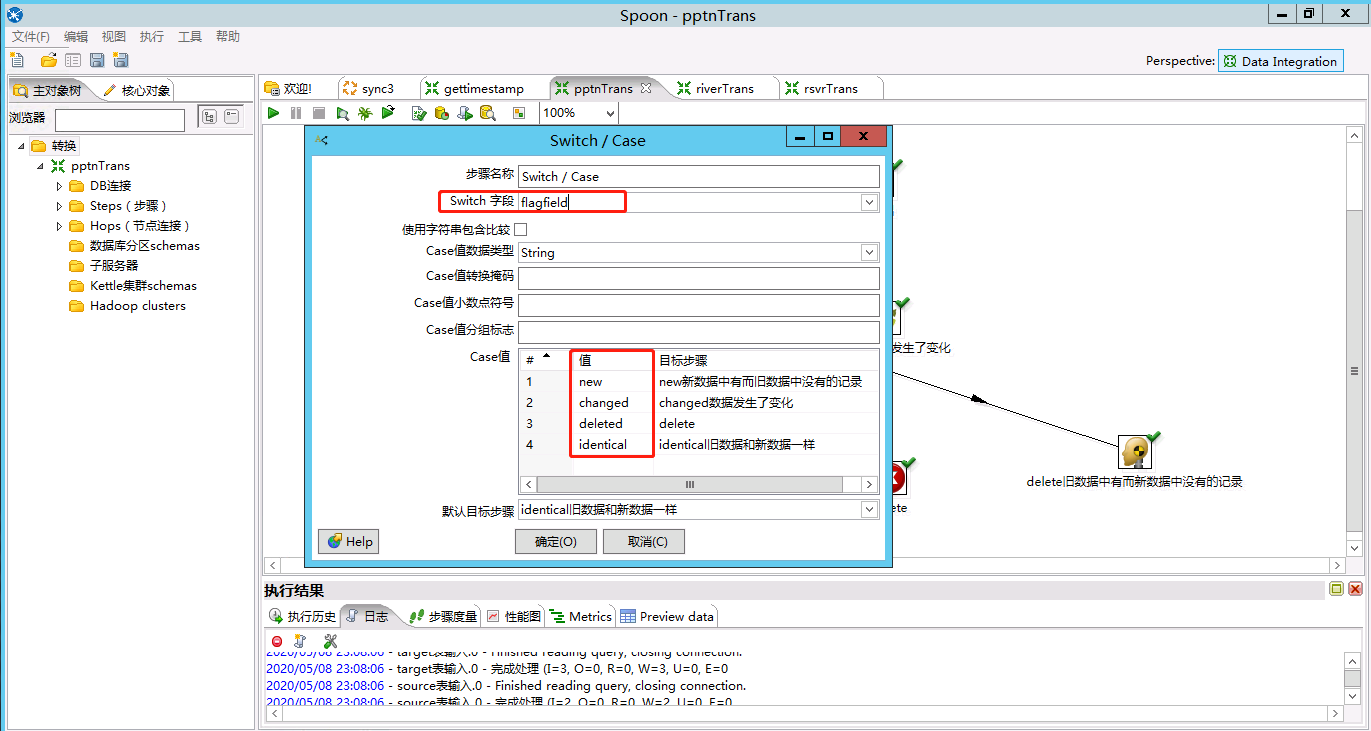The image size is (1371, 731).
Task: Click the Save As toolbar icon
Action: [x=121, y=60]
